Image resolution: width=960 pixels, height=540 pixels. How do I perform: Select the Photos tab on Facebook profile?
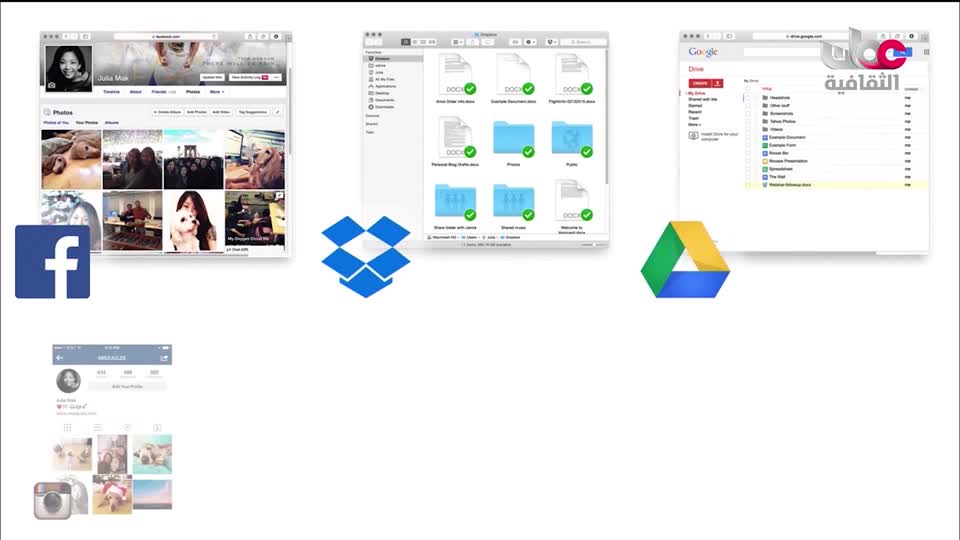tap(193, 92)
